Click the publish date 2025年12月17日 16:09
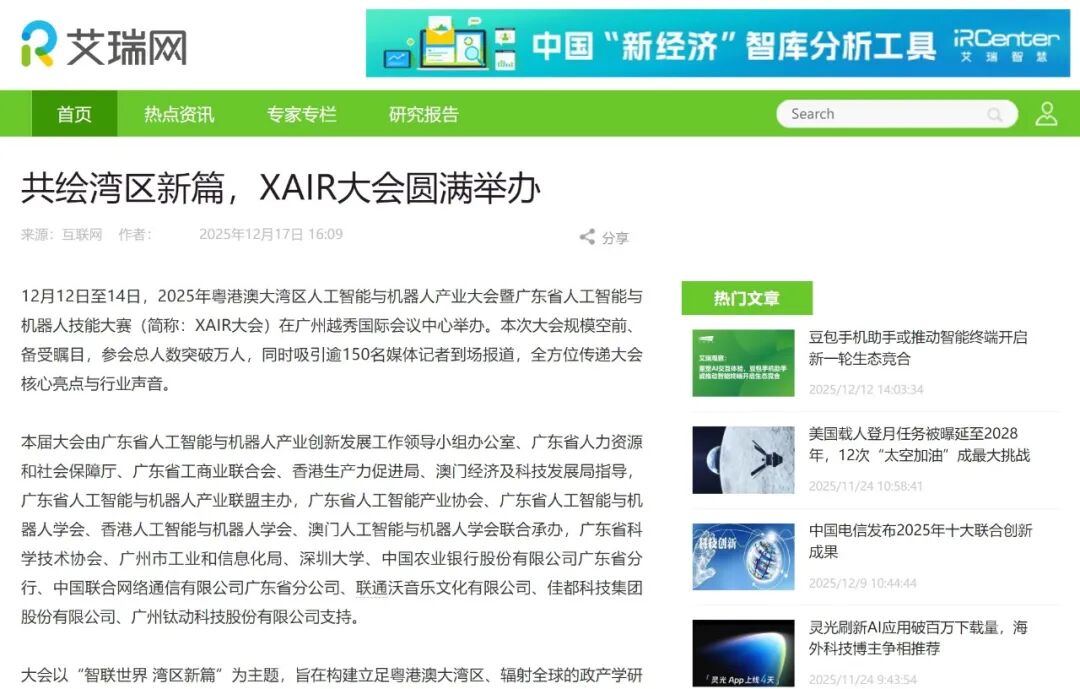Screen dimensions: 1080x689 click(x=271, y=234)
